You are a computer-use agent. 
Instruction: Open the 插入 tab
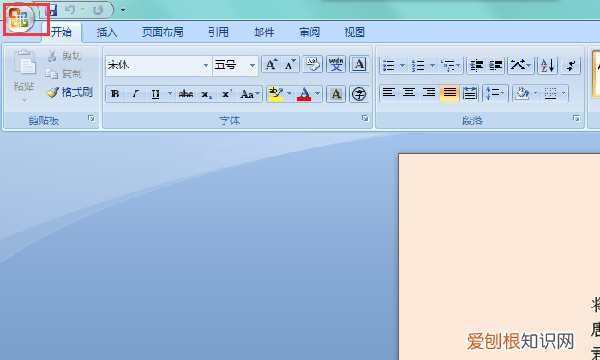(x=107, y=32)
